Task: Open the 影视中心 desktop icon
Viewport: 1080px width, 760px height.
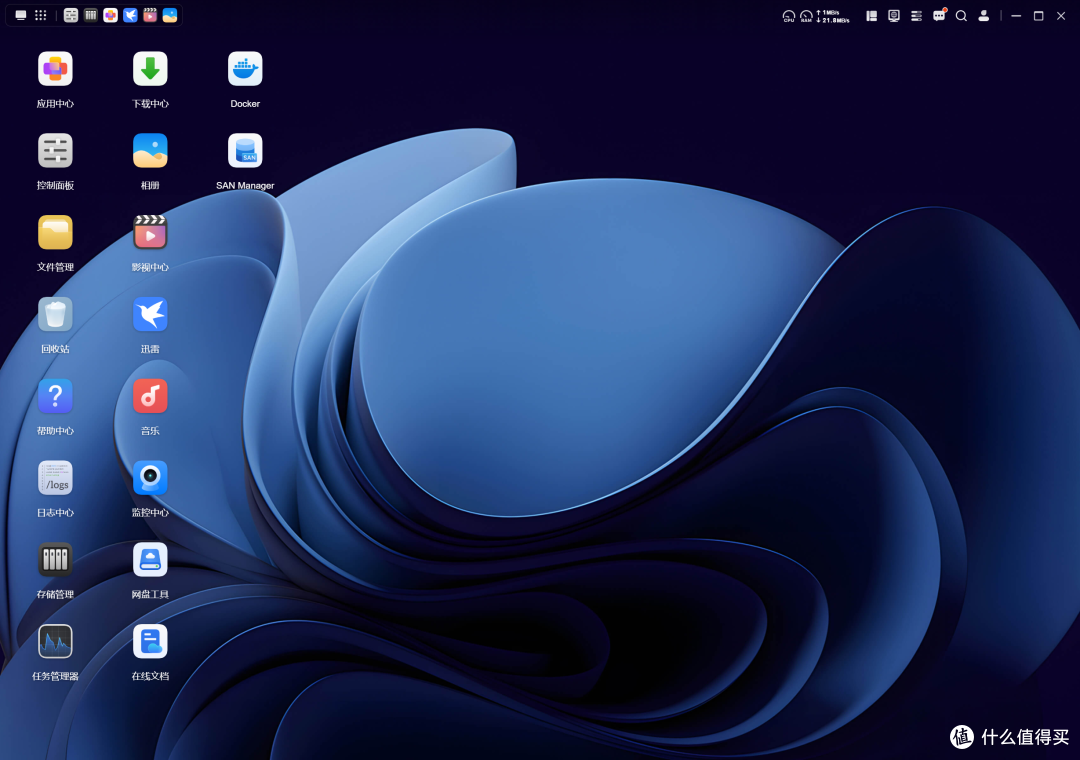Action: coord(150,232)
